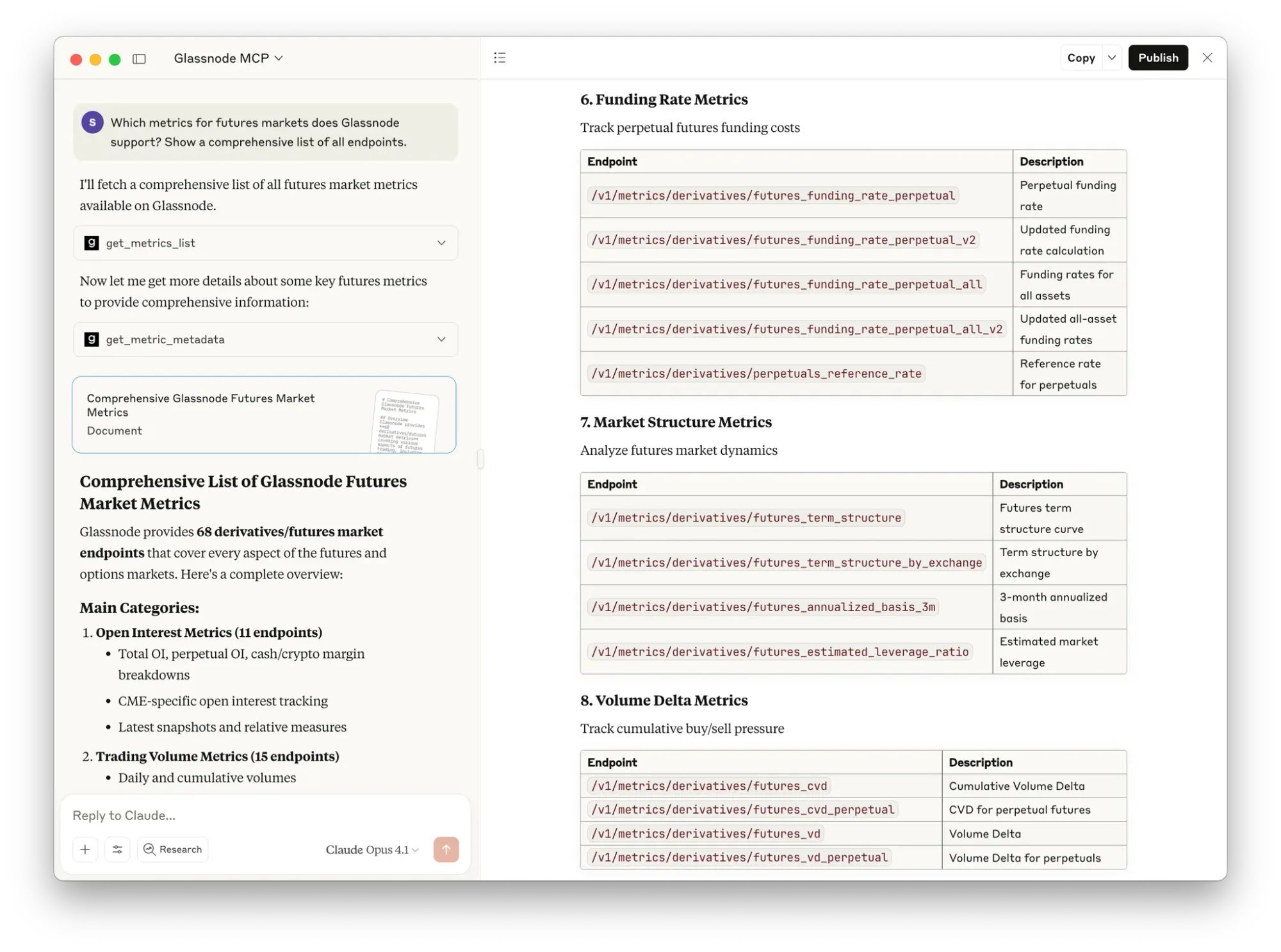
Task: Click the futures_cvd endpoint code in table
Action: 708,785
